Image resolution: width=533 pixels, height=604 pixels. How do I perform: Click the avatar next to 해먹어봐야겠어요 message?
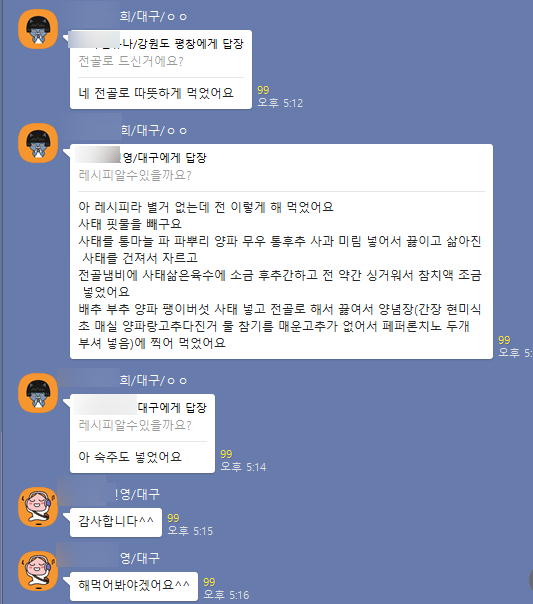pos(38,571)
